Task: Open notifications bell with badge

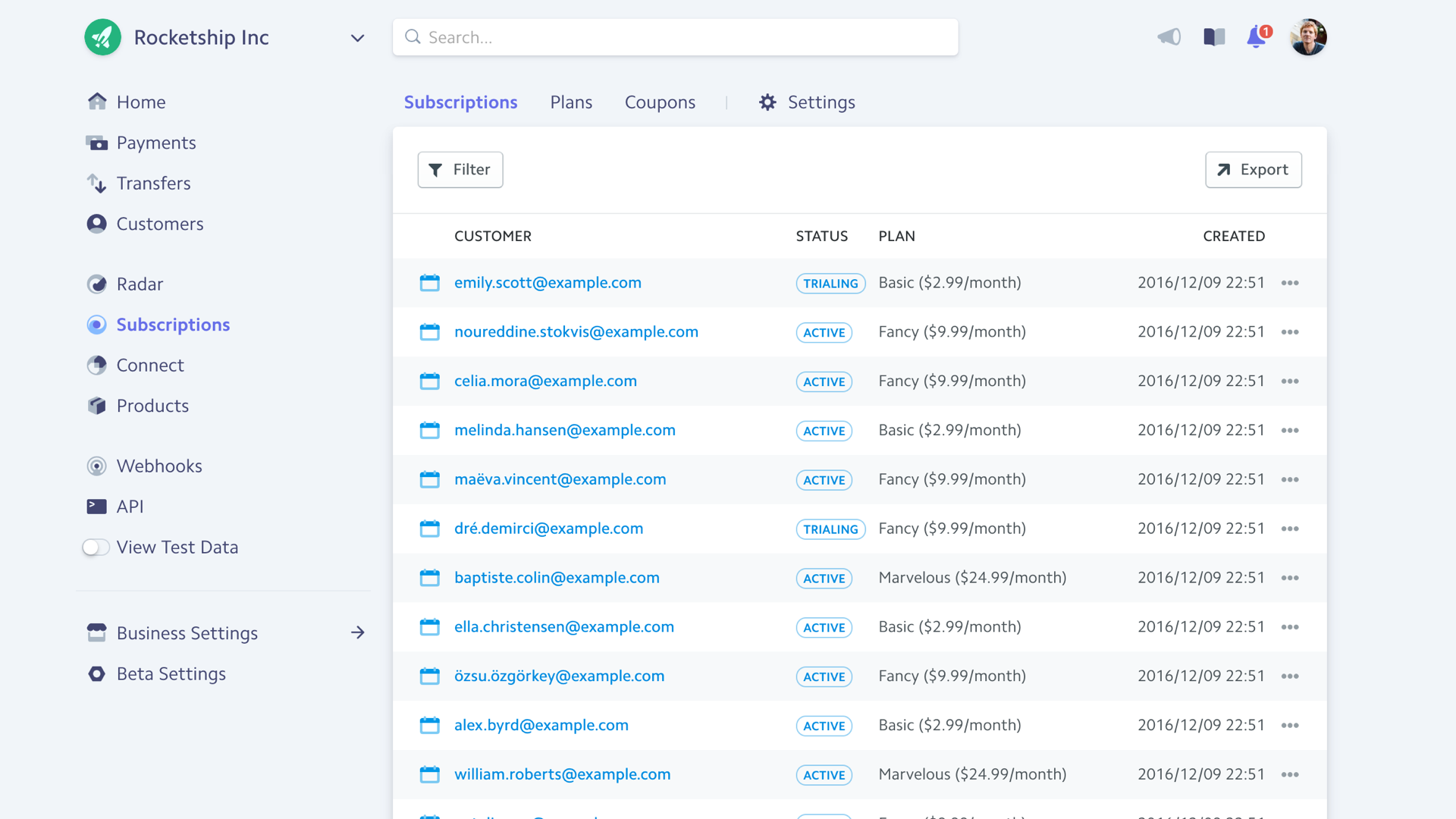Action: click(x=1257, y=36)
